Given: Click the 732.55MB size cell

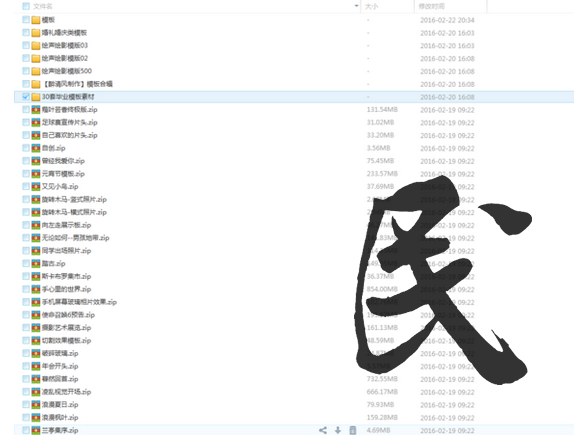Looking at the screenshot, I should click(382, 379).
